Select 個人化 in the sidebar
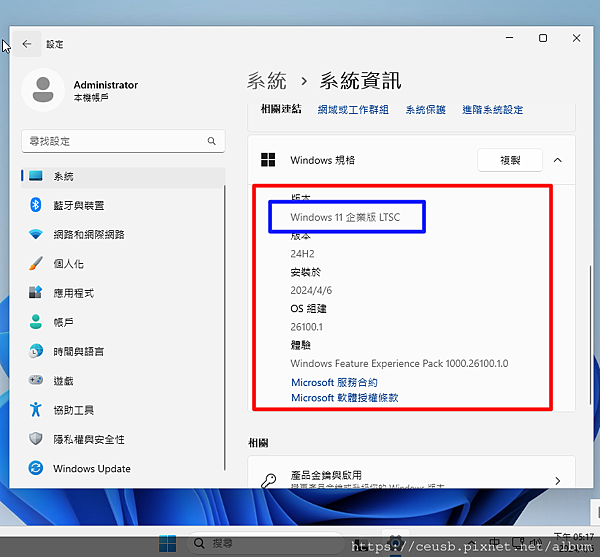 (123, 264)
